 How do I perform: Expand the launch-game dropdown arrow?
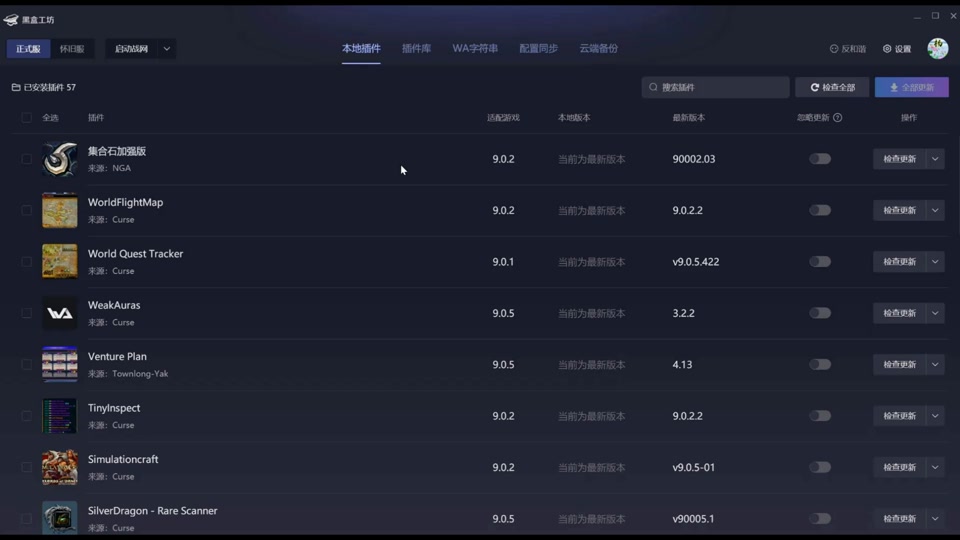(x=167, y=49)
